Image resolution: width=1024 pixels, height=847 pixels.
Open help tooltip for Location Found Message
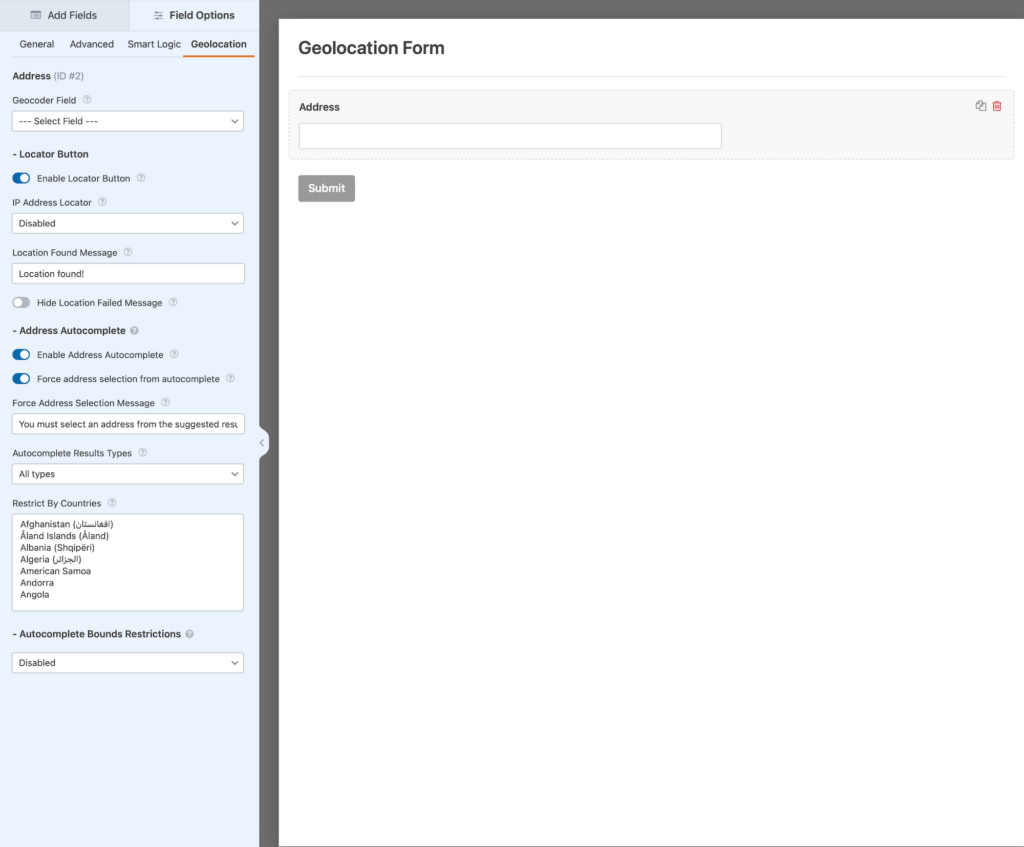[x=128, y=252]
